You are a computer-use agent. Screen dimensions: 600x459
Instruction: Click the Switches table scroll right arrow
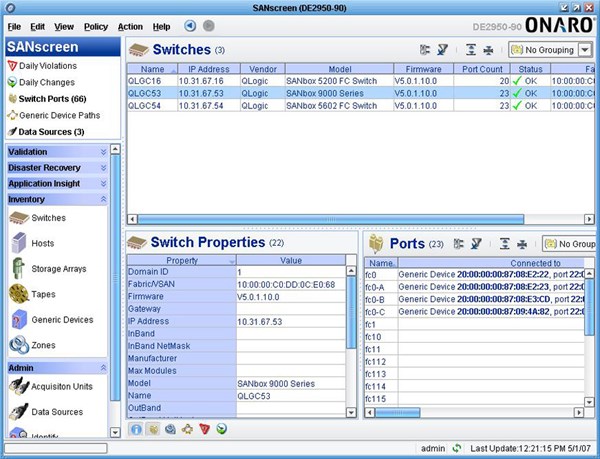coord(589,219)
